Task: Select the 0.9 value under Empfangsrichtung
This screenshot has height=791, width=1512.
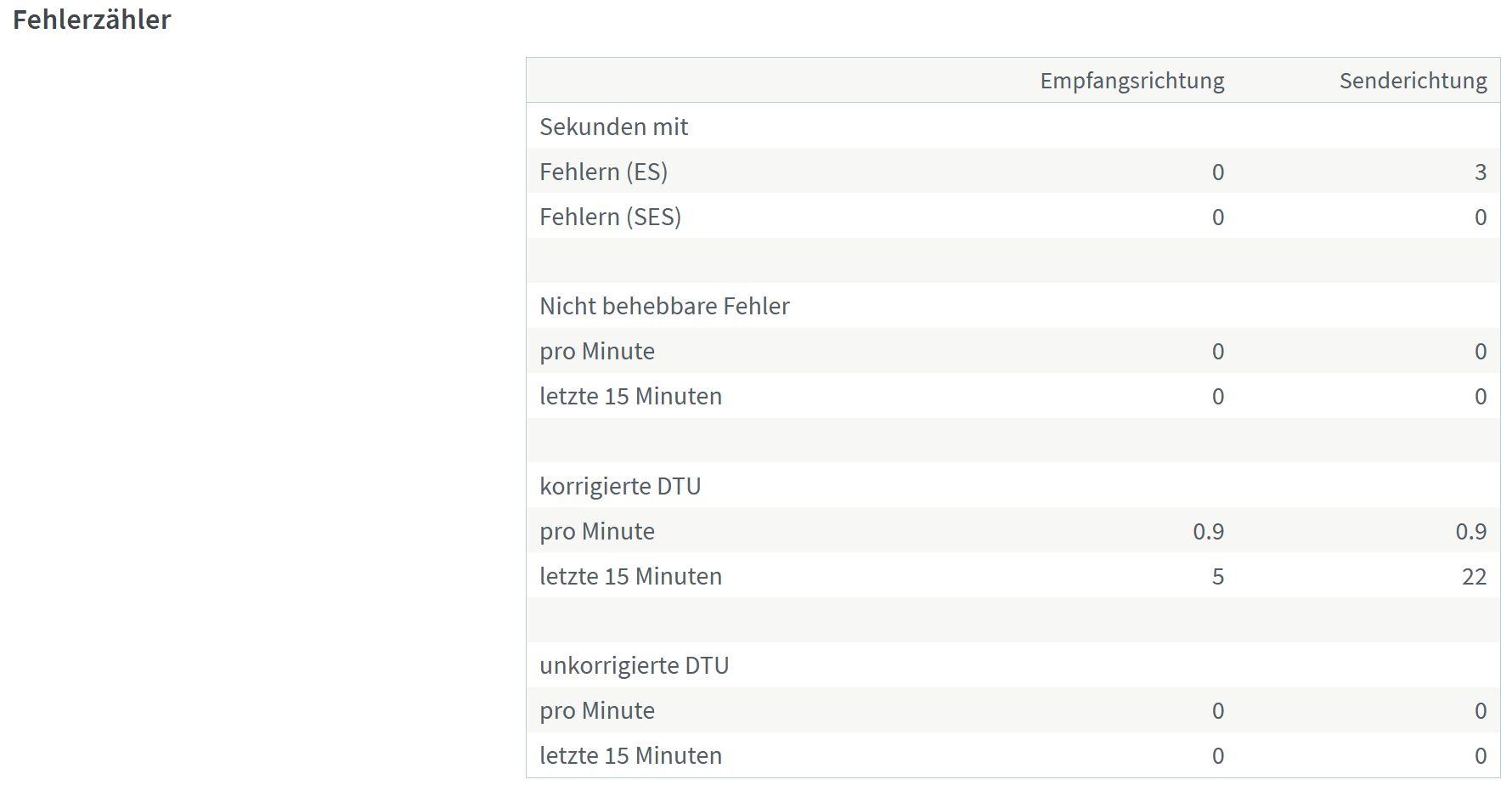Action: (1208, 532)
